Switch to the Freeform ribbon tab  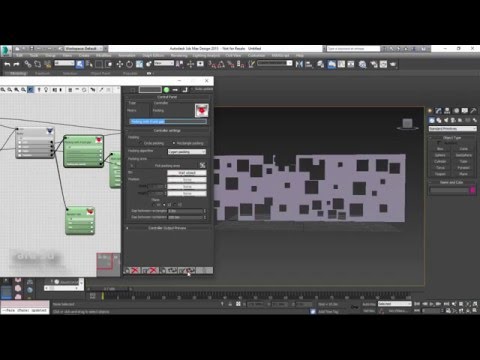coord(42,73)
